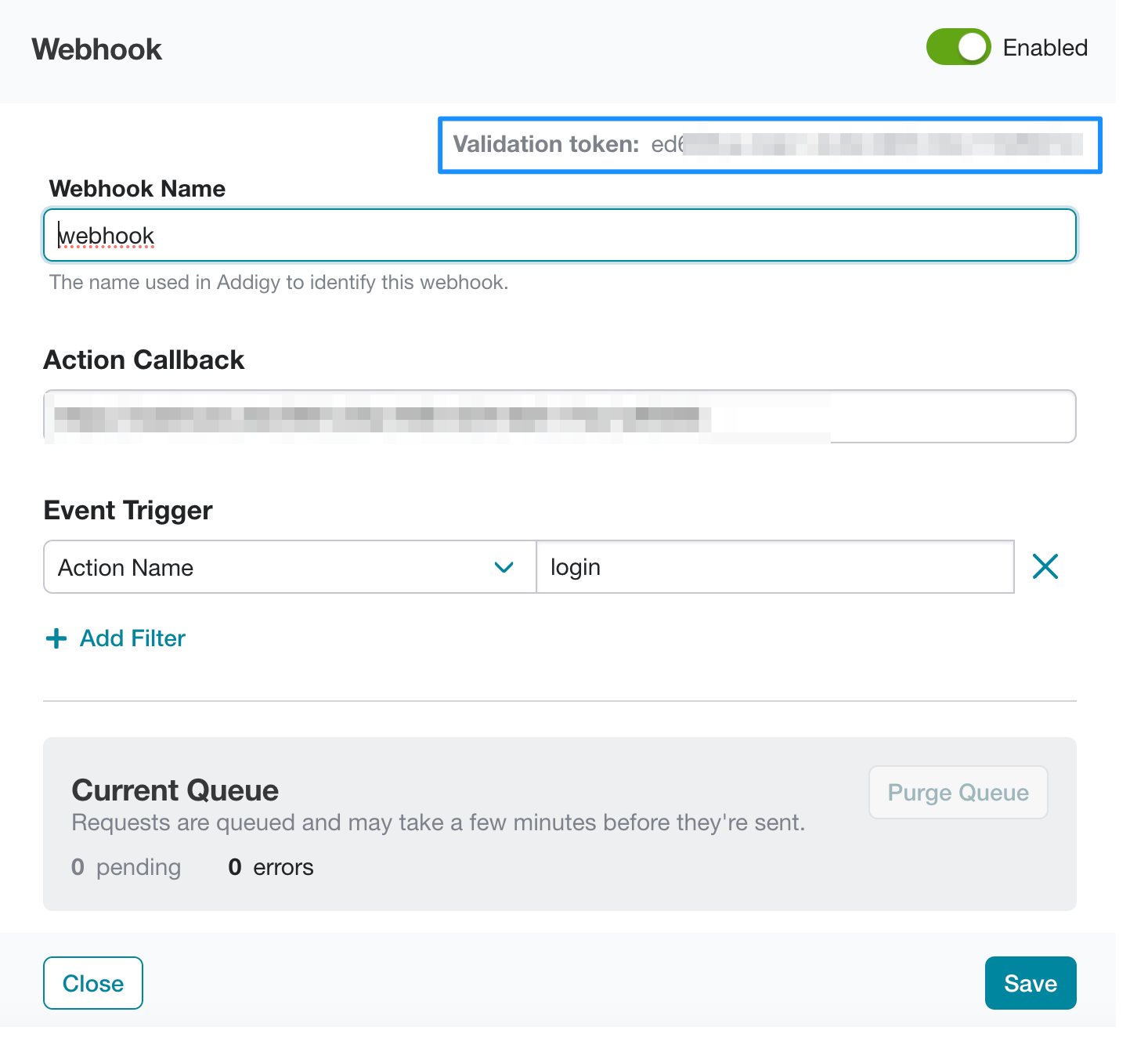Toggle the Enabled webhook switch off
Viewport: 1148px width, 1059px height.
coord(958,47)
